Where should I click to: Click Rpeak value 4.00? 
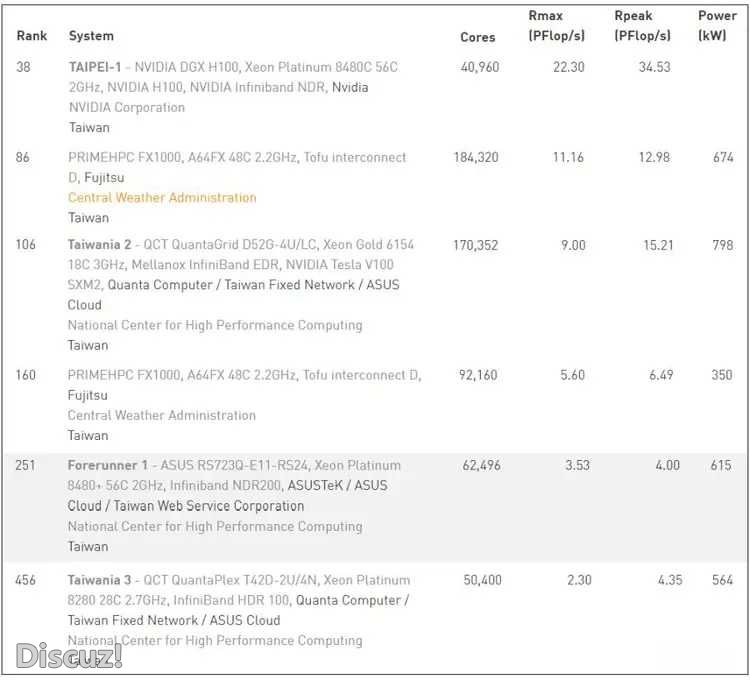point(667,465)
